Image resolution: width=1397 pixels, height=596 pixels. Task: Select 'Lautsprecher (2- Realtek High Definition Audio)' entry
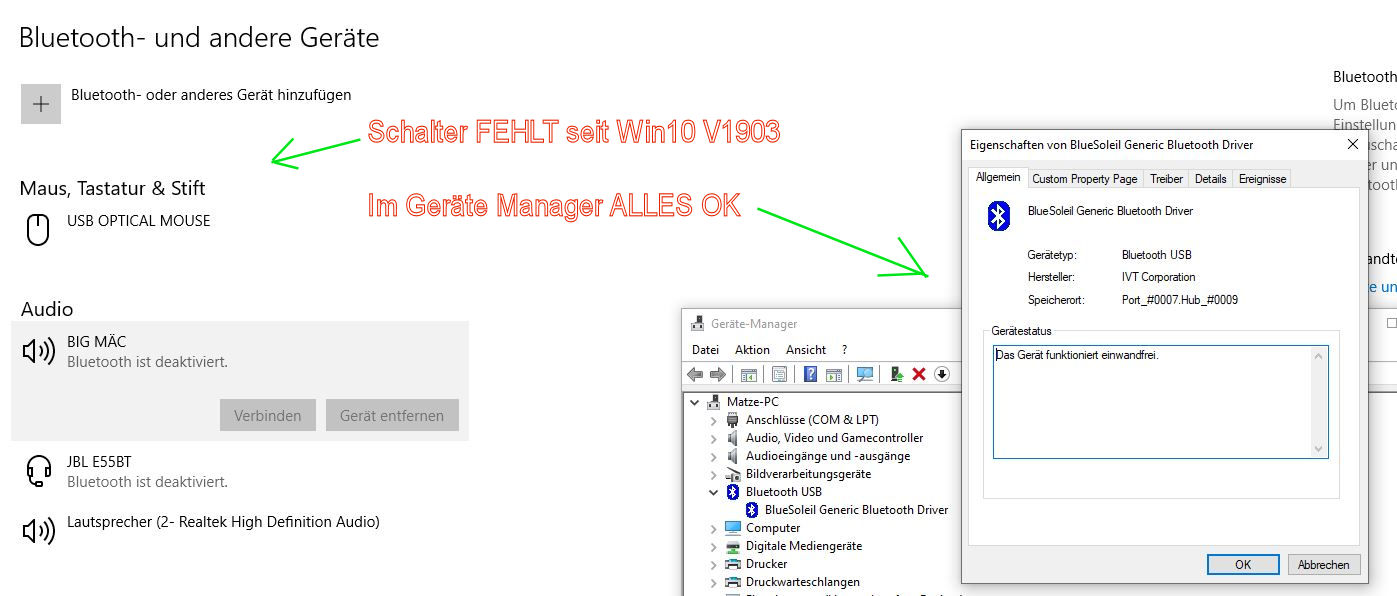coord(223,522)
